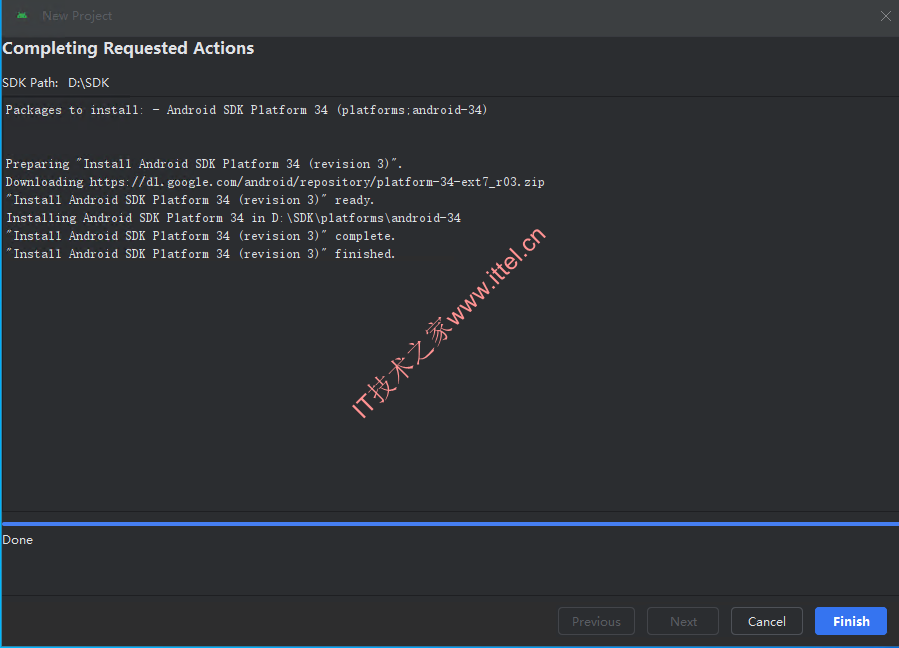Click the log line ending with finished
The height and width of the screenshot is (648, 899).
coord(201,254)
